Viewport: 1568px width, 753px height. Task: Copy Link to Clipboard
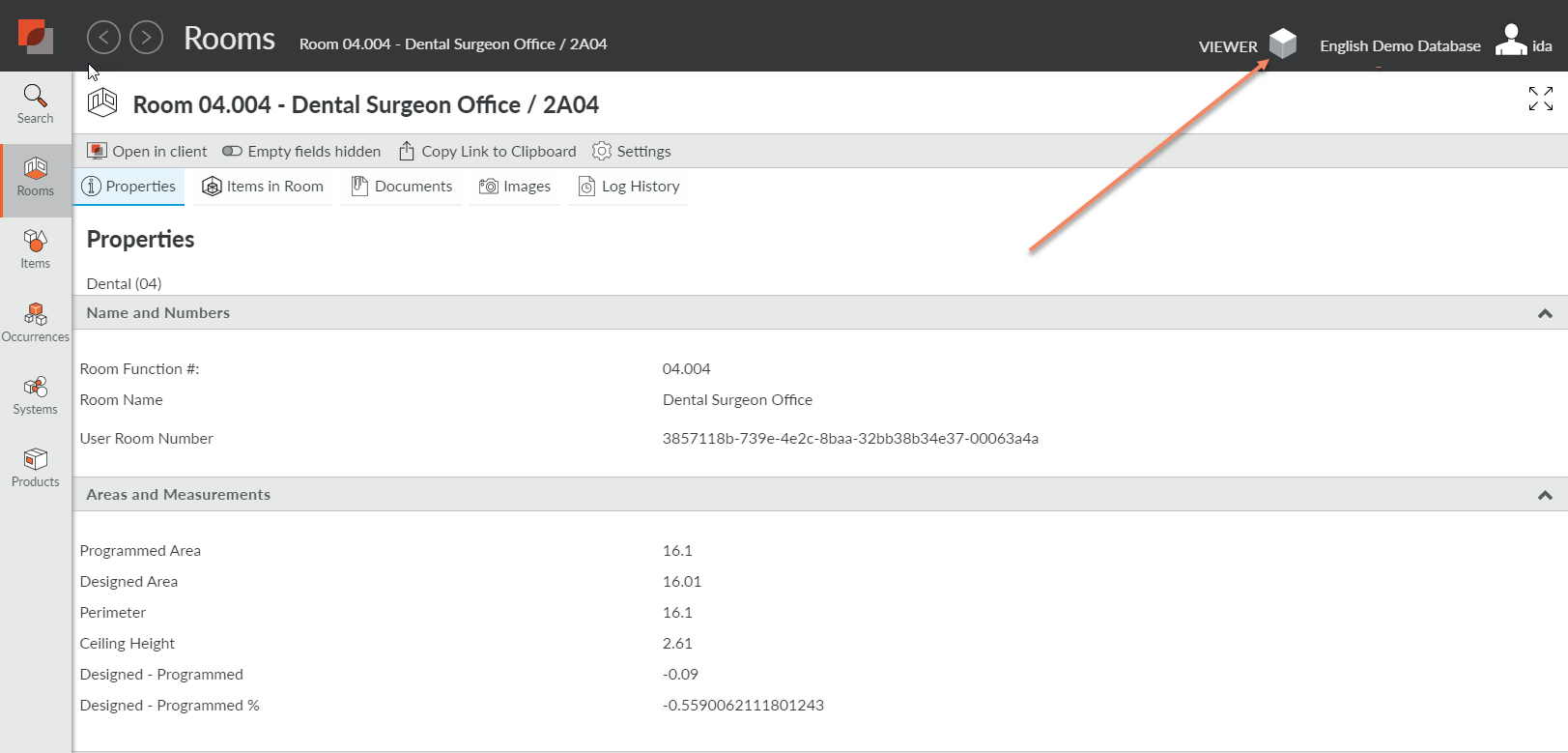click(x=488, y=151)
